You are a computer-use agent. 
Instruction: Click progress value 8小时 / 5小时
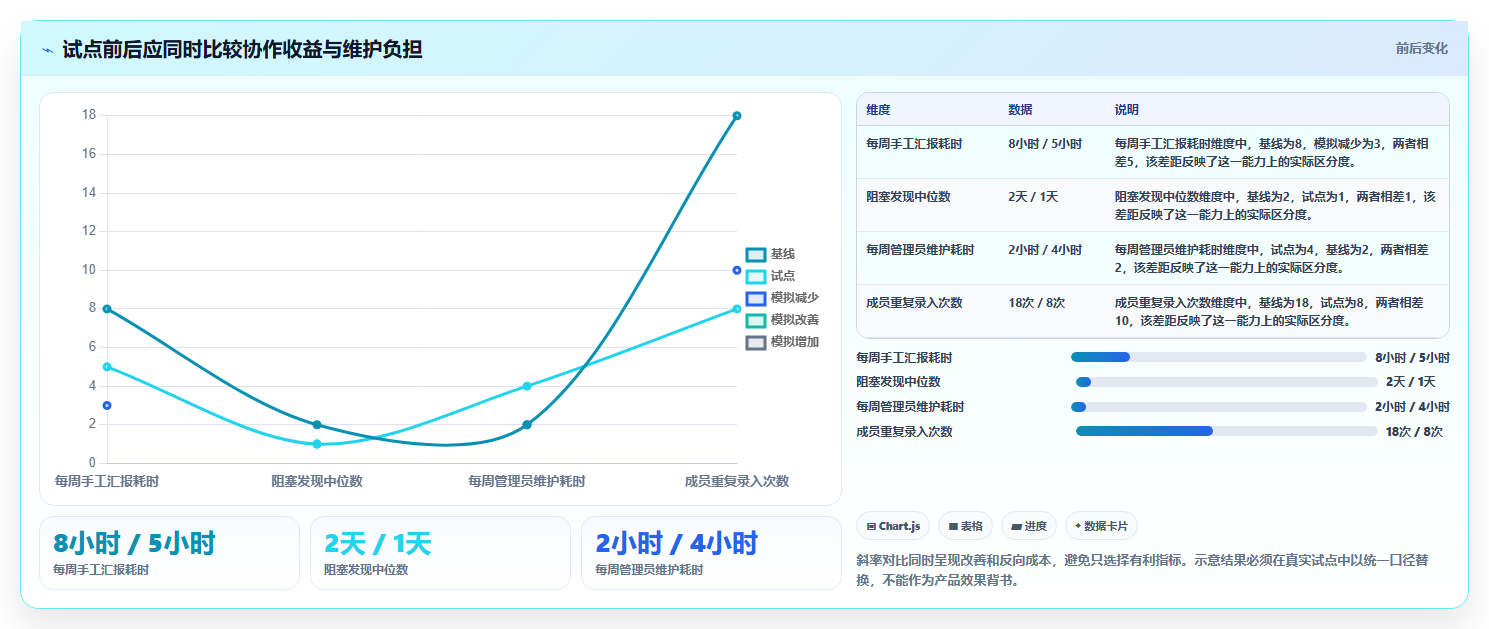(1412, 357)
